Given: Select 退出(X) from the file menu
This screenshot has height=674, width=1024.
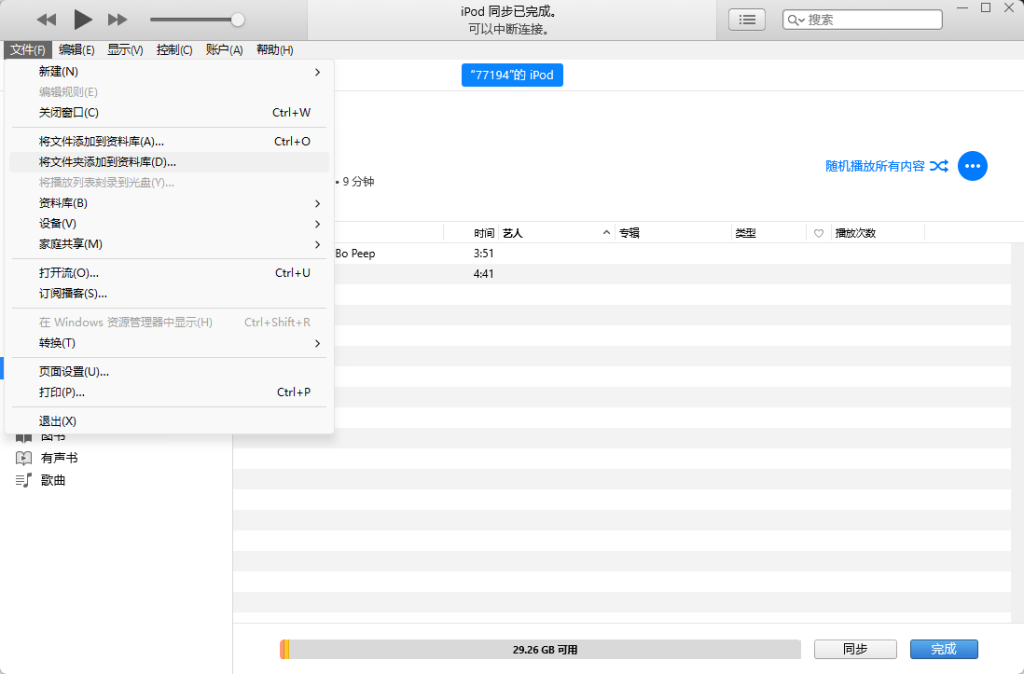Looking at the screenshot, I should click(58, 421).
